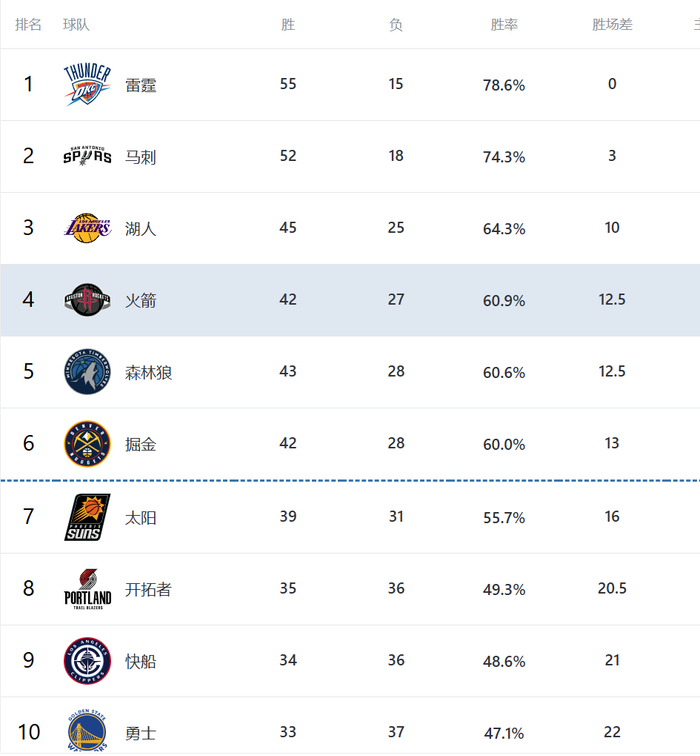The width and height of the screenshot is (700, 756).
Task: Click the Thunder team logo
Action: [x=87, y=85]
